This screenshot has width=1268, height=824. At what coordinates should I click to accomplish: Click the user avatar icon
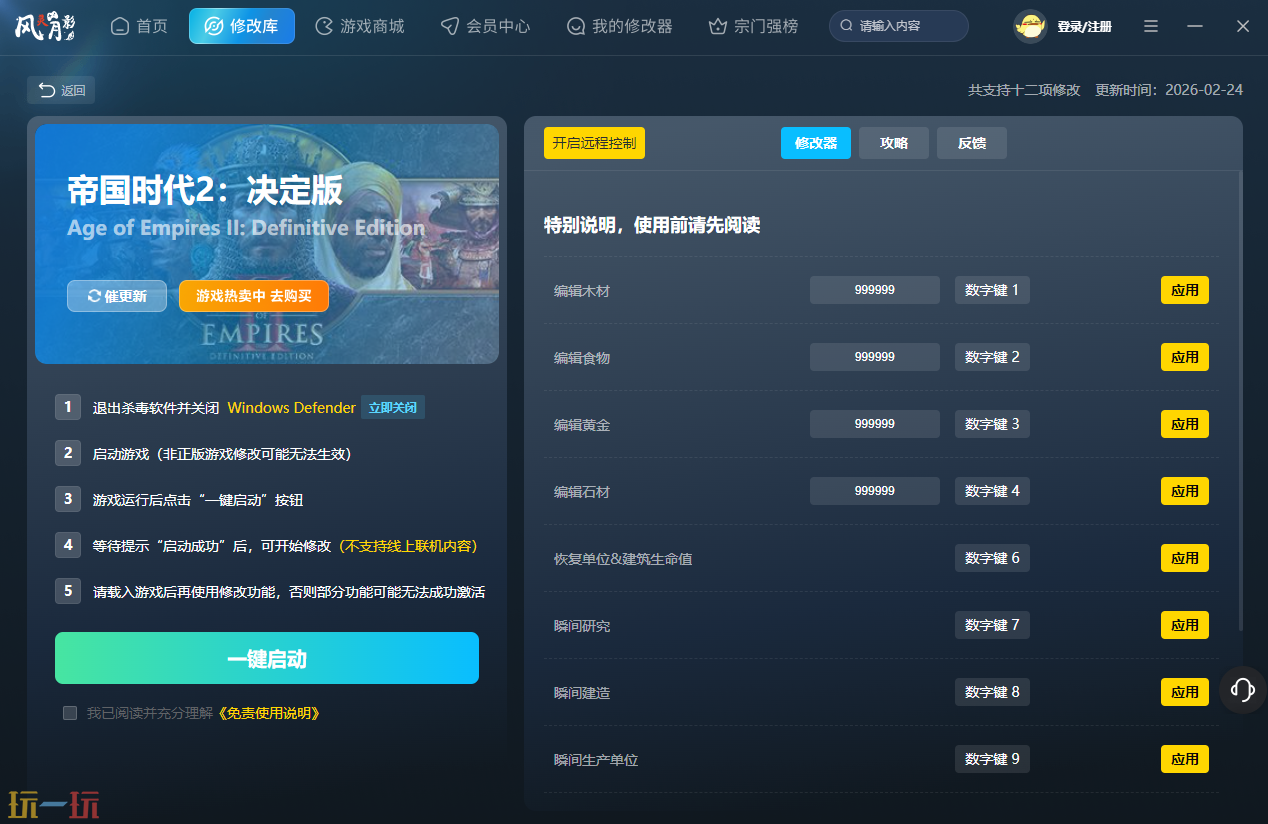point(1030,26)
